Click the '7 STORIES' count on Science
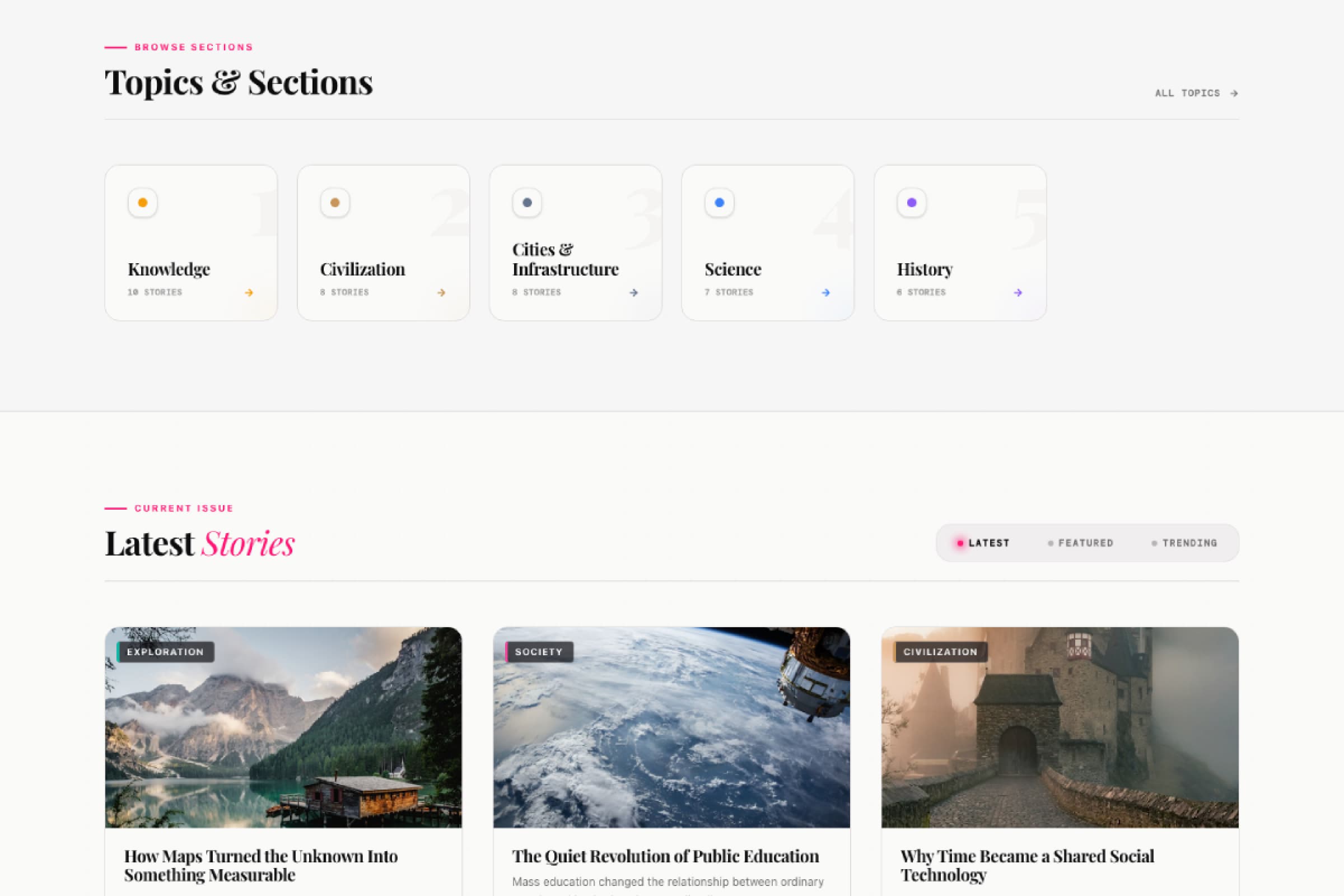The width and height of the screenshot is (1344, 896). click(729, 292)
